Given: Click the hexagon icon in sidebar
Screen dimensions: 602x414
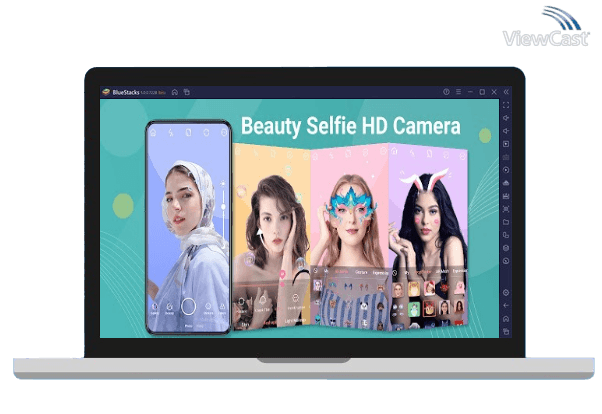Looking at the screenshot, I should 506,248.
